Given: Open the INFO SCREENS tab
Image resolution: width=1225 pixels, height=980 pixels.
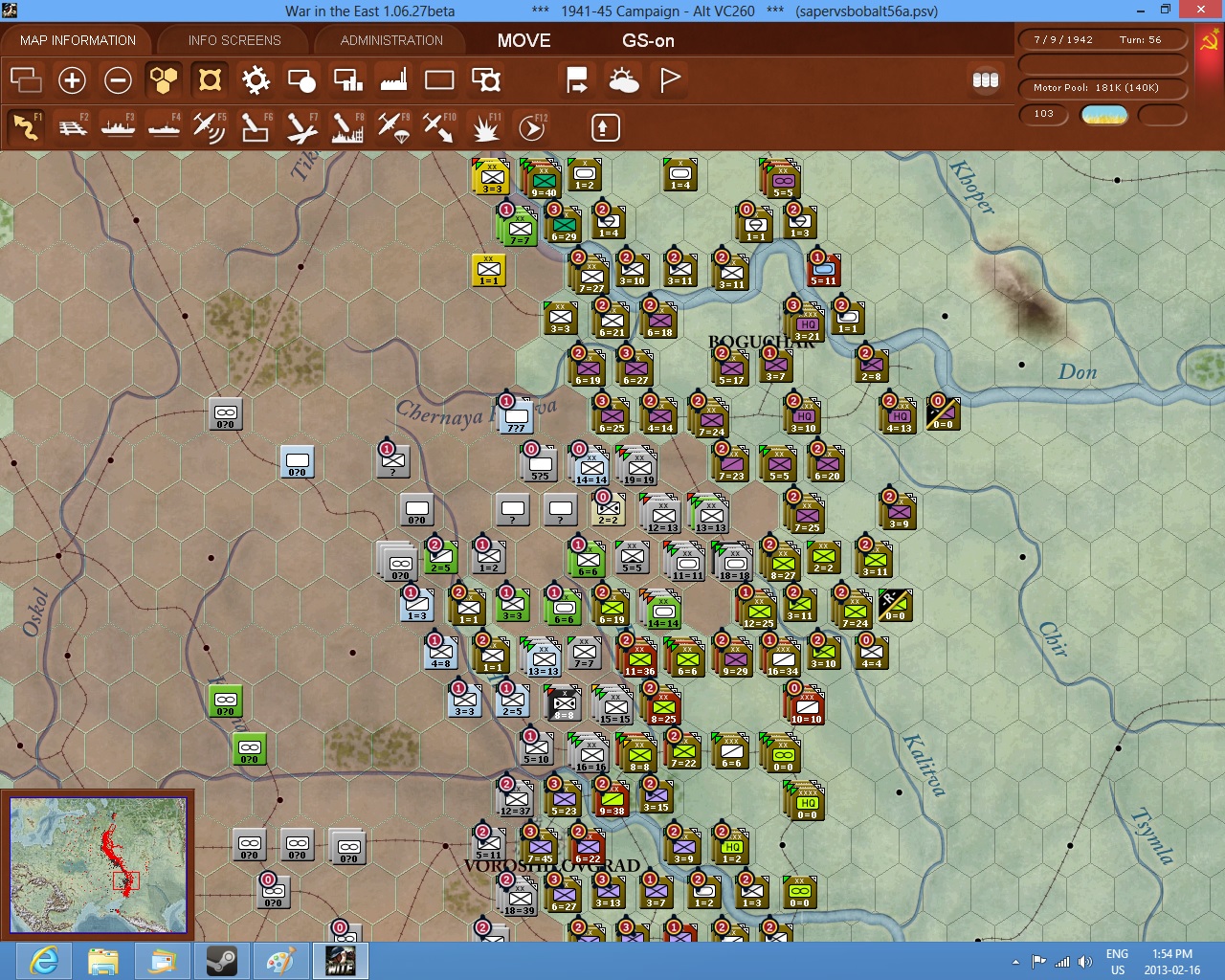Looking at the screenshot, I should (234, 40).
